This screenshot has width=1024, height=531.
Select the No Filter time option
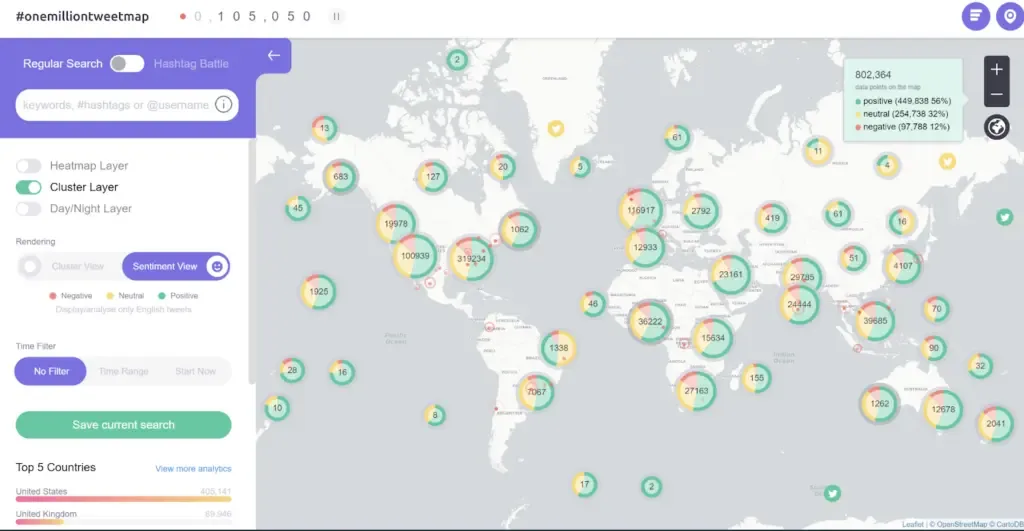coord(51,371)
